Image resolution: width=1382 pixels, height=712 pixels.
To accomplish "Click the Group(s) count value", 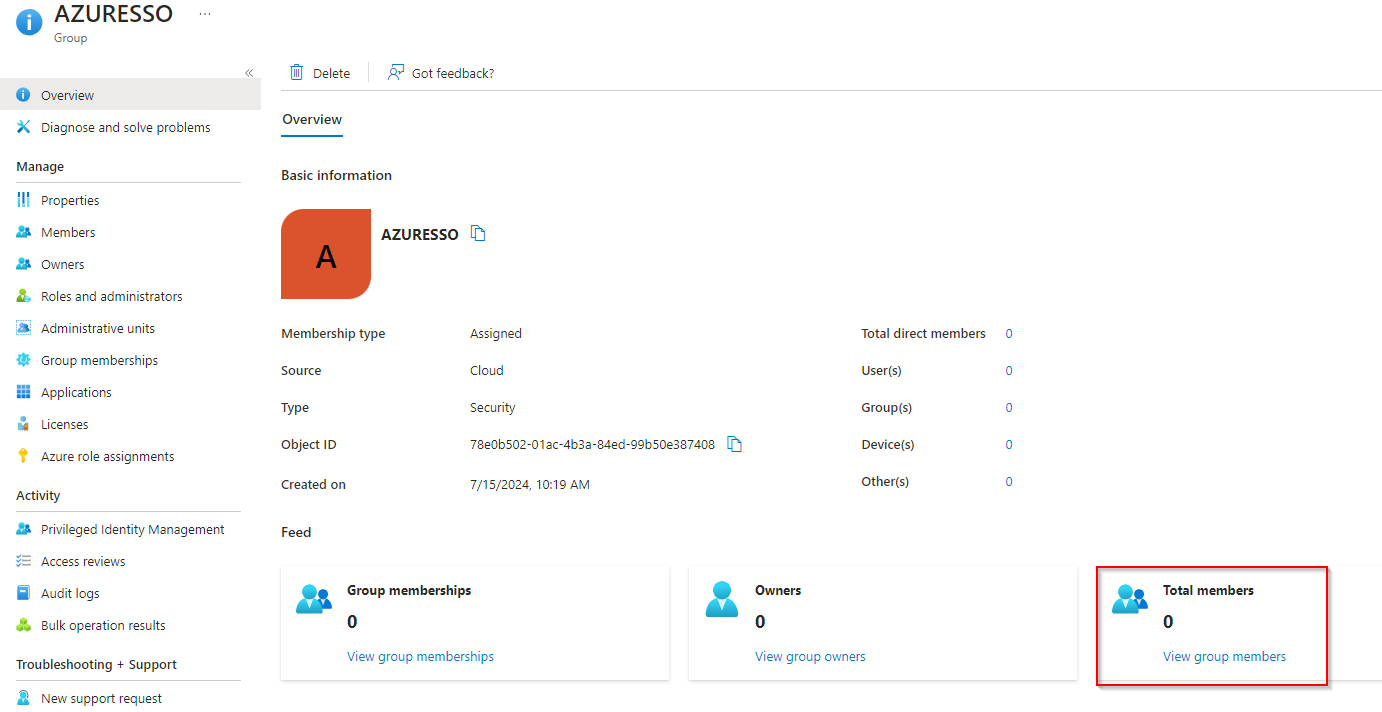I will [x=1009, y=407].
